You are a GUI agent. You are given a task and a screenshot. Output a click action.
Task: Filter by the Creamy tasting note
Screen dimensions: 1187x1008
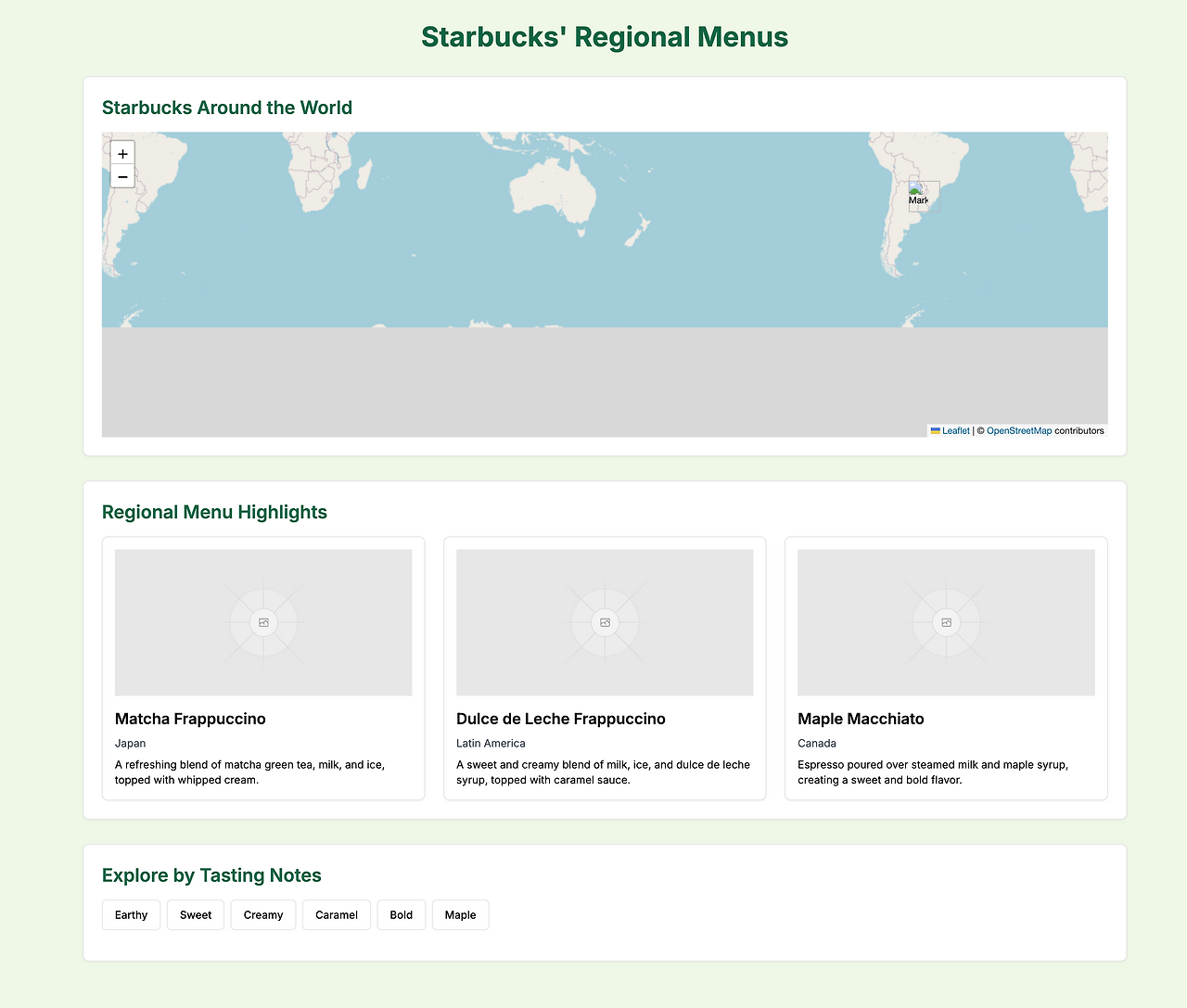point(263,915)
